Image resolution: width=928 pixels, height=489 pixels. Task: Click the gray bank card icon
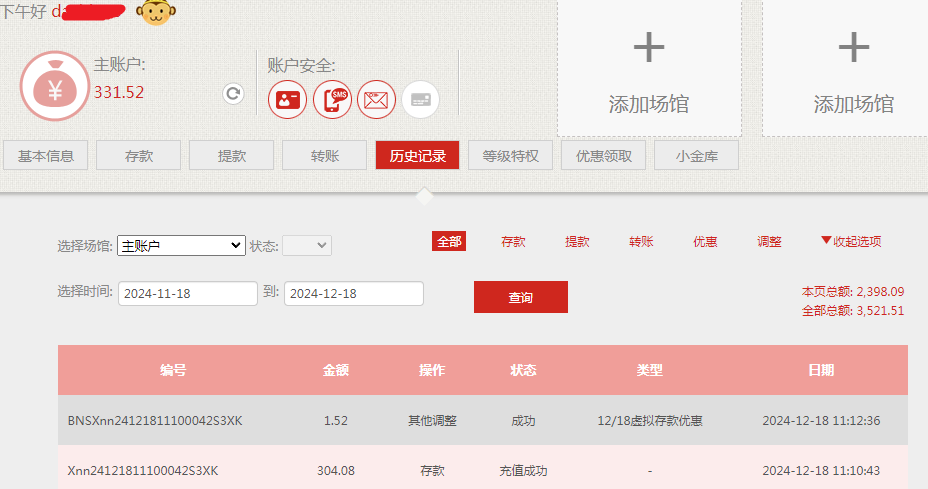tap(420, 100)
